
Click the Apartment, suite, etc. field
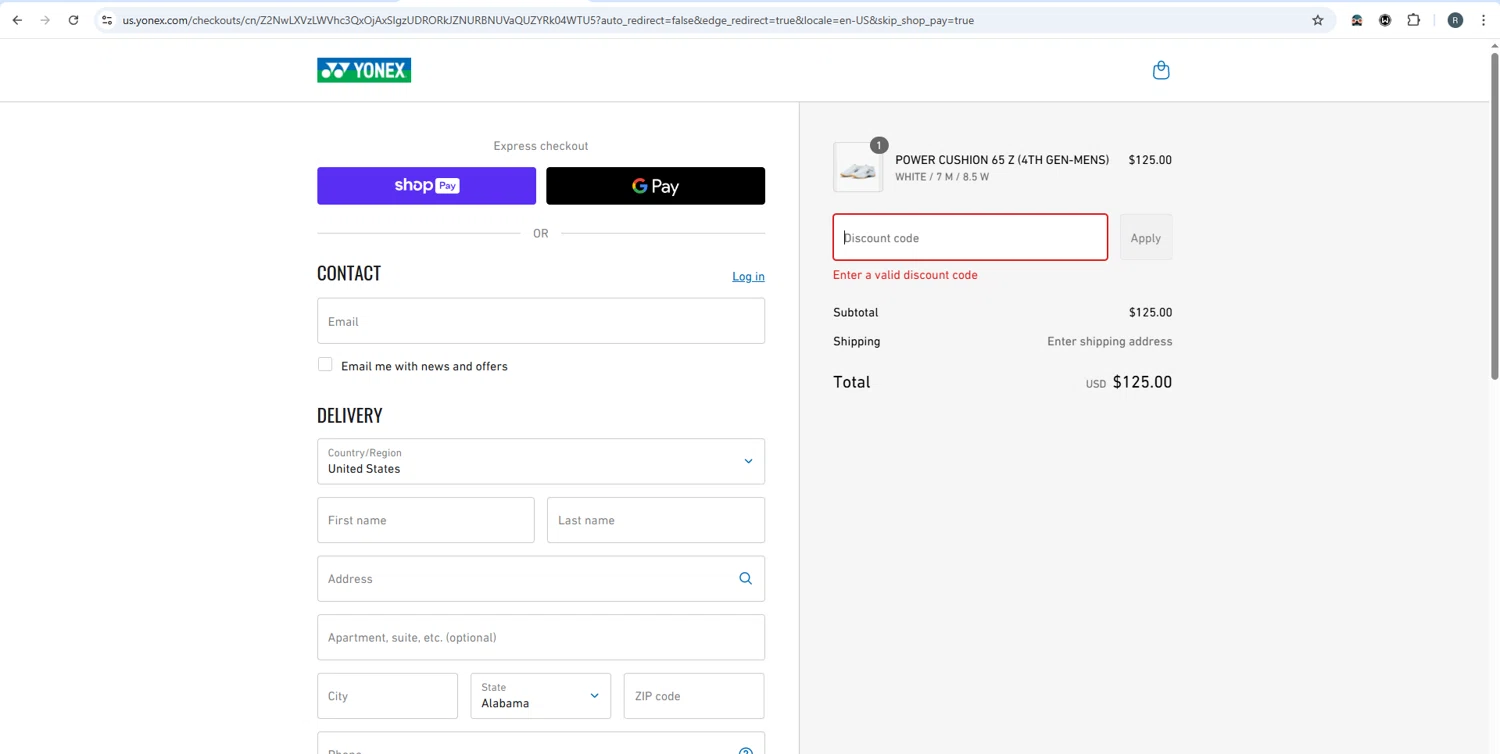pyautogui.click(x=541, y=637)
